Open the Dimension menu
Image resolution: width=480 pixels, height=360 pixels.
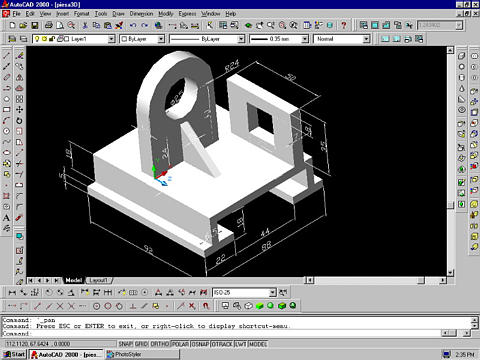pyautogui.click(x=141, y=14)
